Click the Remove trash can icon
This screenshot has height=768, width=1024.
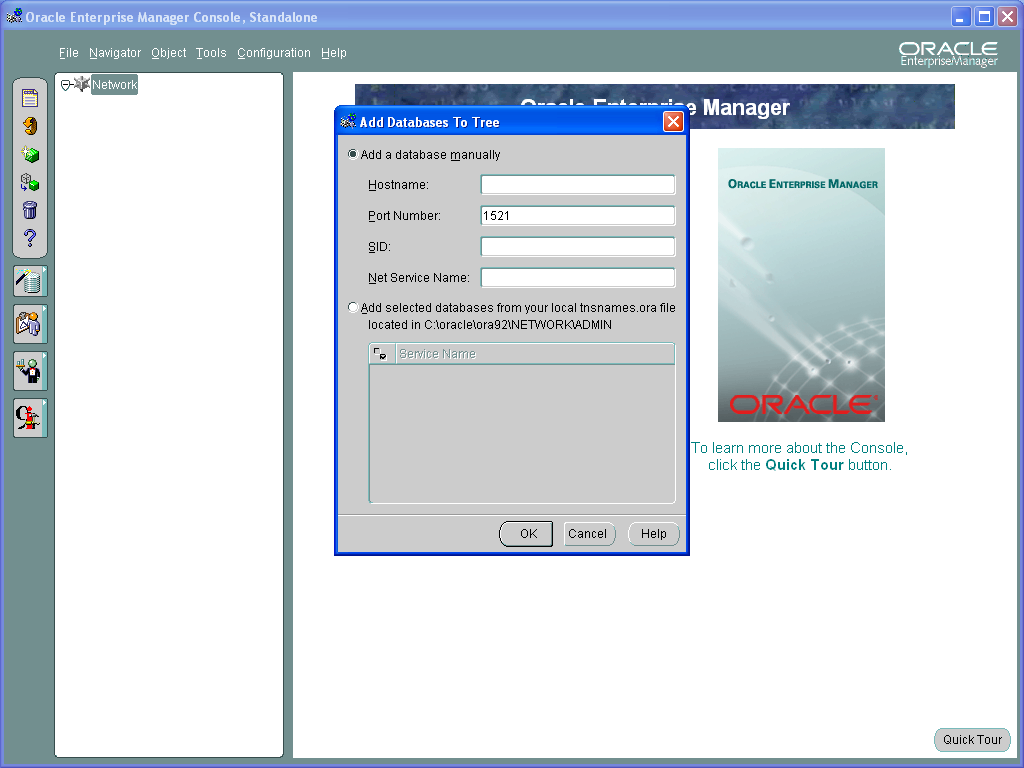click(30, 210)
